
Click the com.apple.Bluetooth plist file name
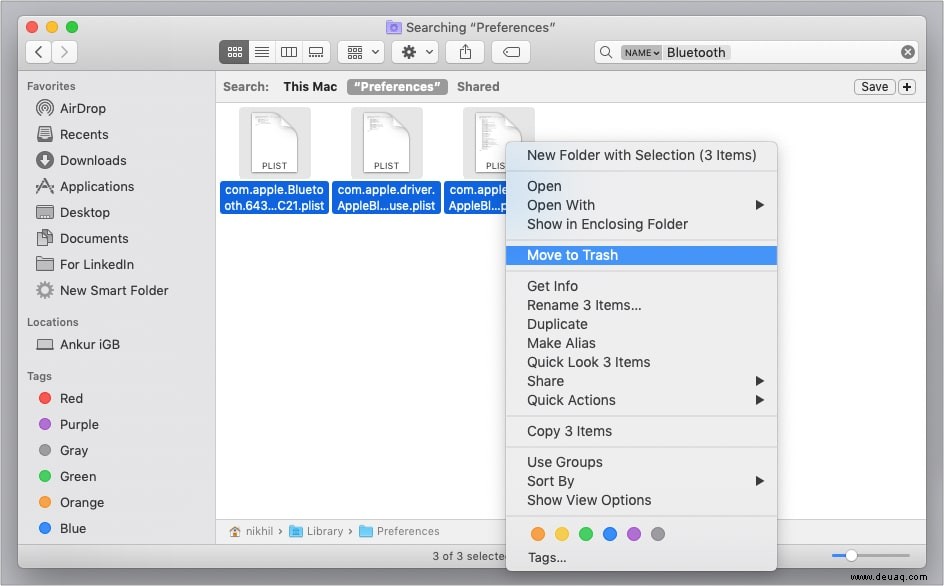pos(275,198)
